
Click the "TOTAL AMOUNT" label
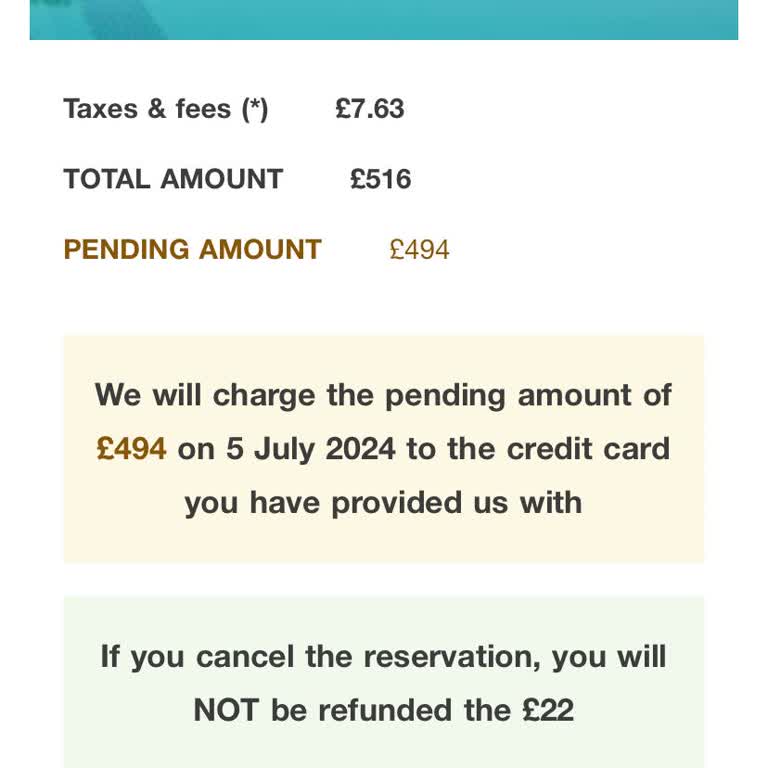pos(173,179)
